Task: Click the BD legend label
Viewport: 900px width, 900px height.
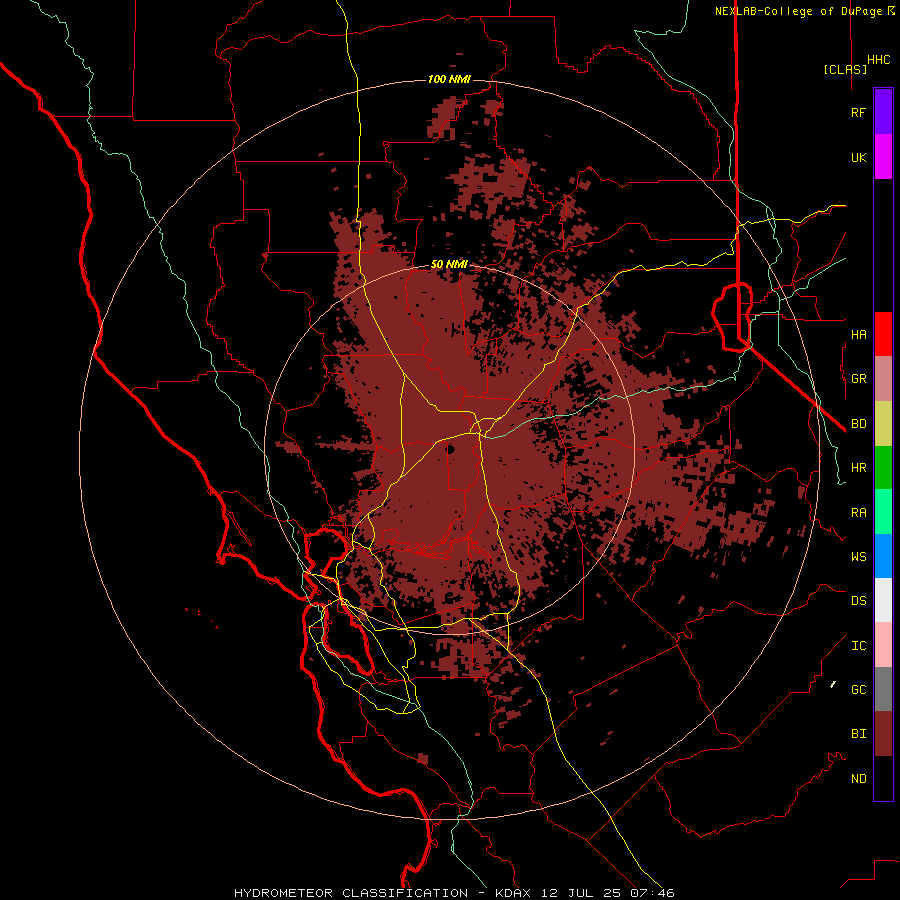Action: click(858, 424)
